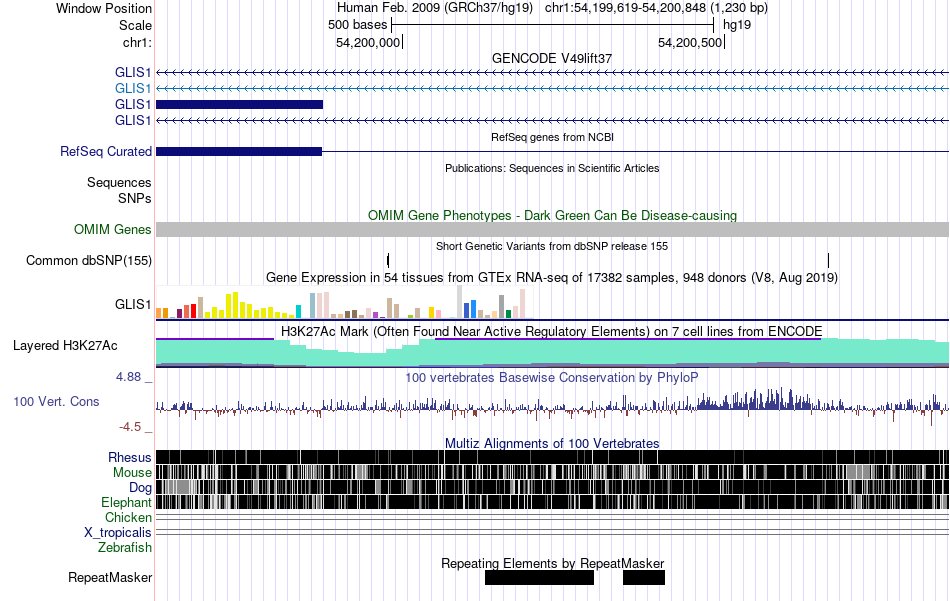
Task: Click the cyan bar in the GTEx expression chart
Action: (x=298, y=311)
